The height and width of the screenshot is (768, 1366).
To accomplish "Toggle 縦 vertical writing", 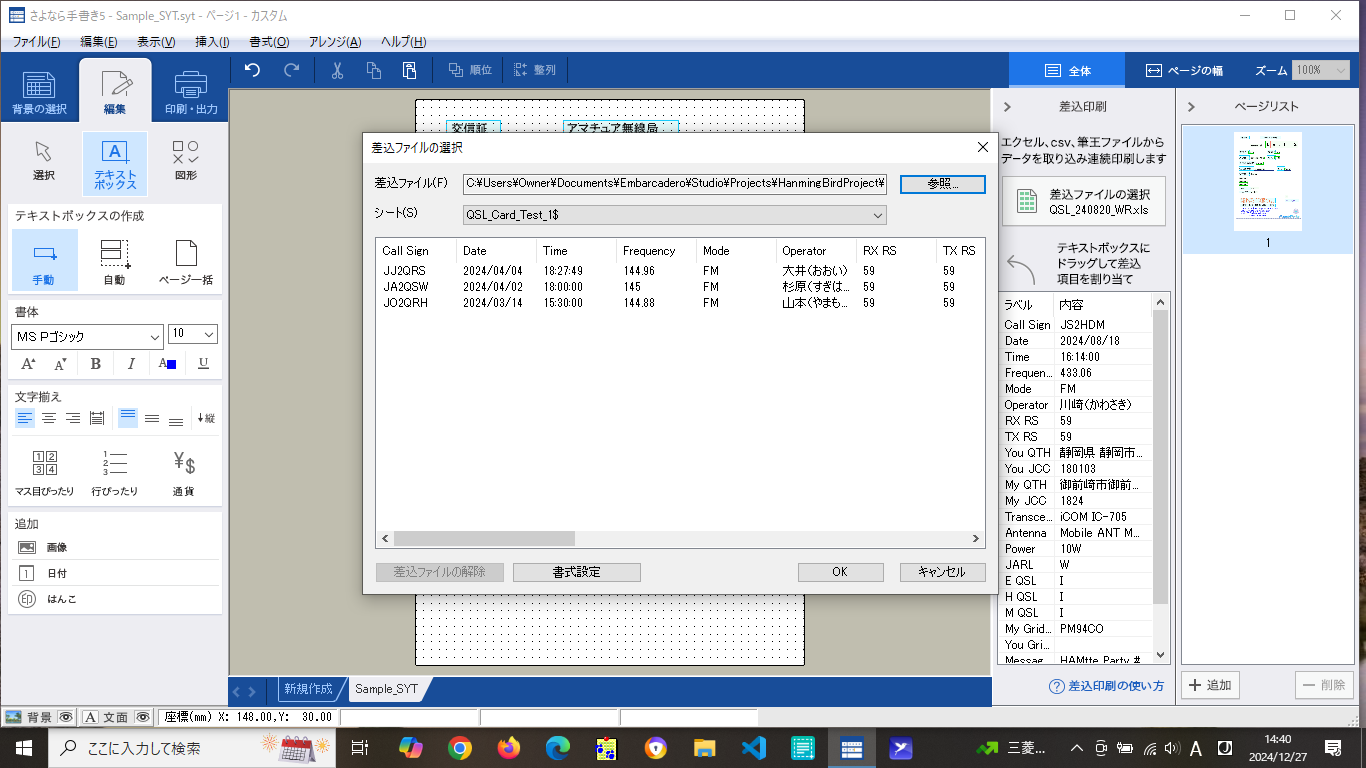I will point(205,418).
